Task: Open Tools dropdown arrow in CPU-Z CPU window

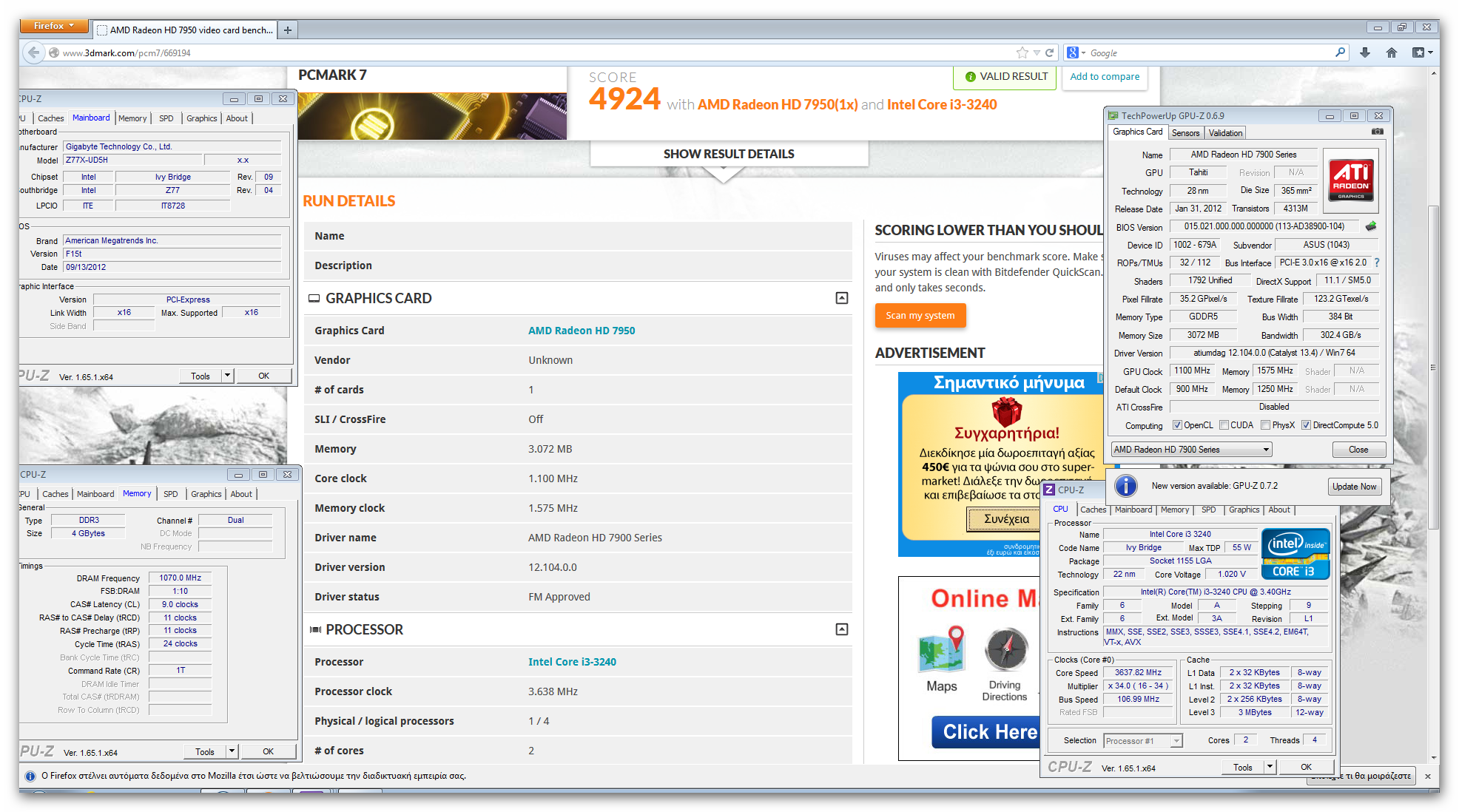Action: [1270, 767]
